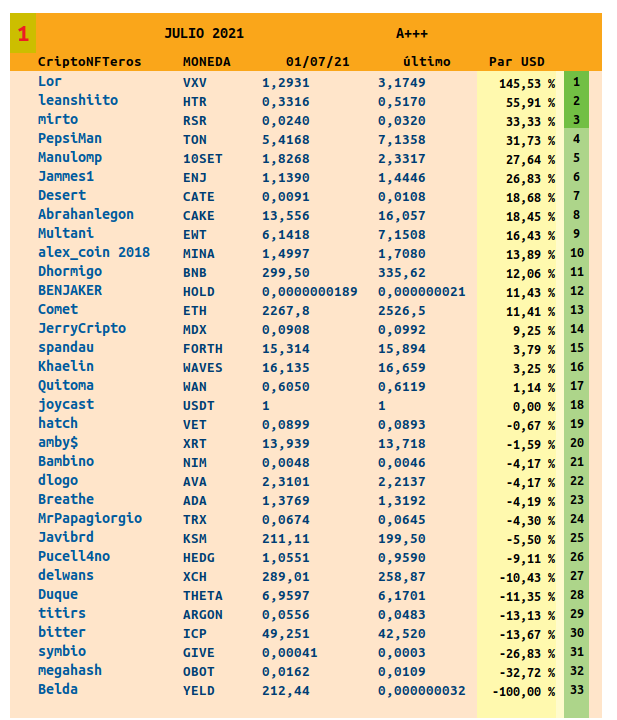This screenshot has width=617, height=720.
Task: Select the ETH coin ticker cell
Action: pos(195,310)
